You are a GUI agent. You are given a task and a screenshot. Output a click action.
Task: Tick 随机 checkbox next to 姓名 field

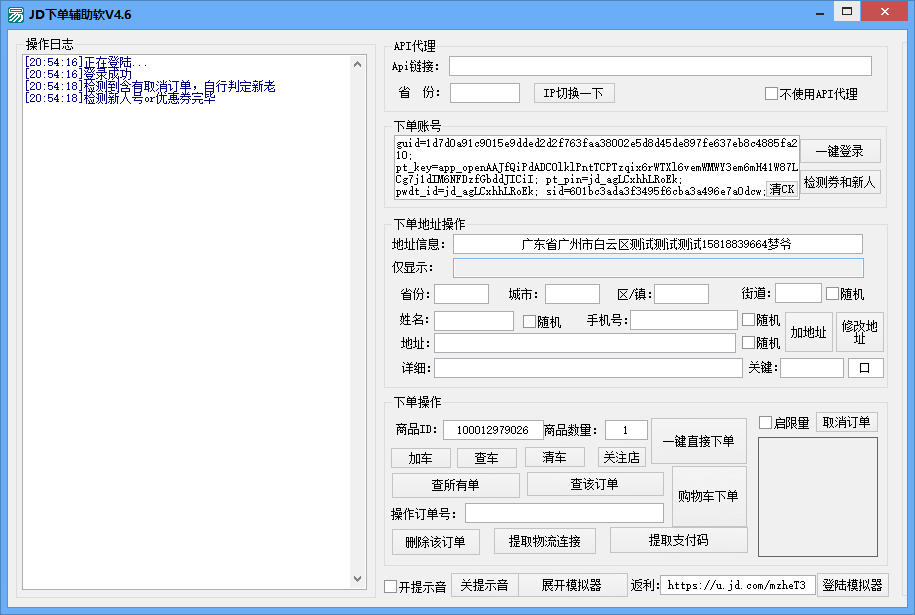click(529, 321)
